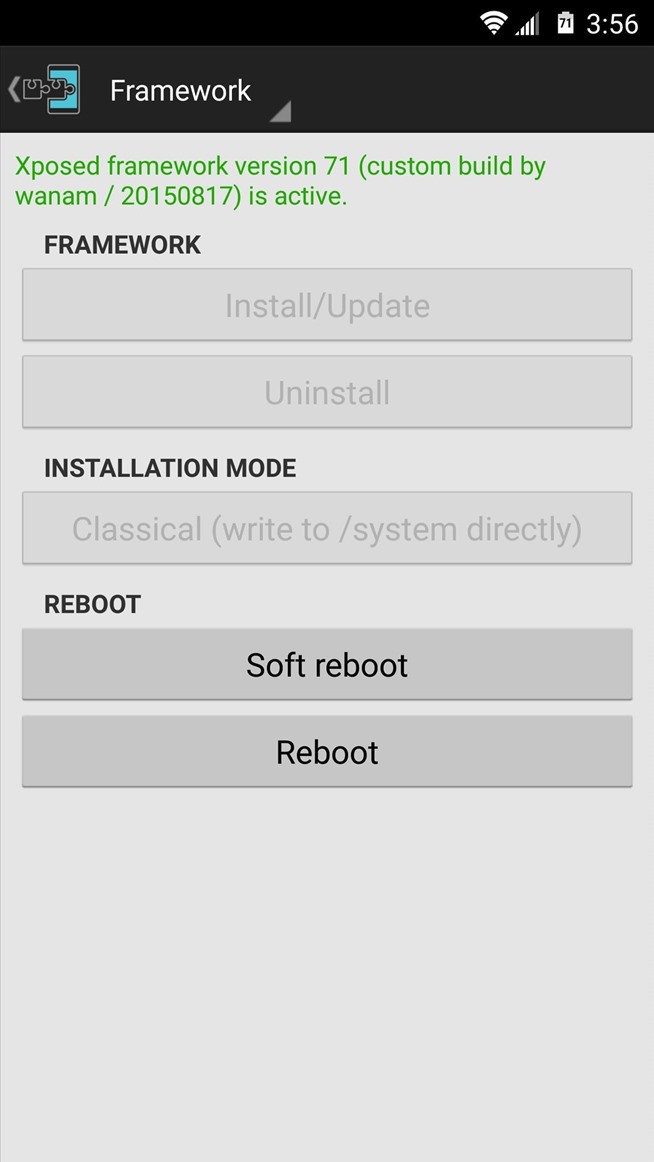Tap the INSTALLATION MODE section header
This screenshot has width=654, height=1162.
pyautogui.click(x=170, y=468)
